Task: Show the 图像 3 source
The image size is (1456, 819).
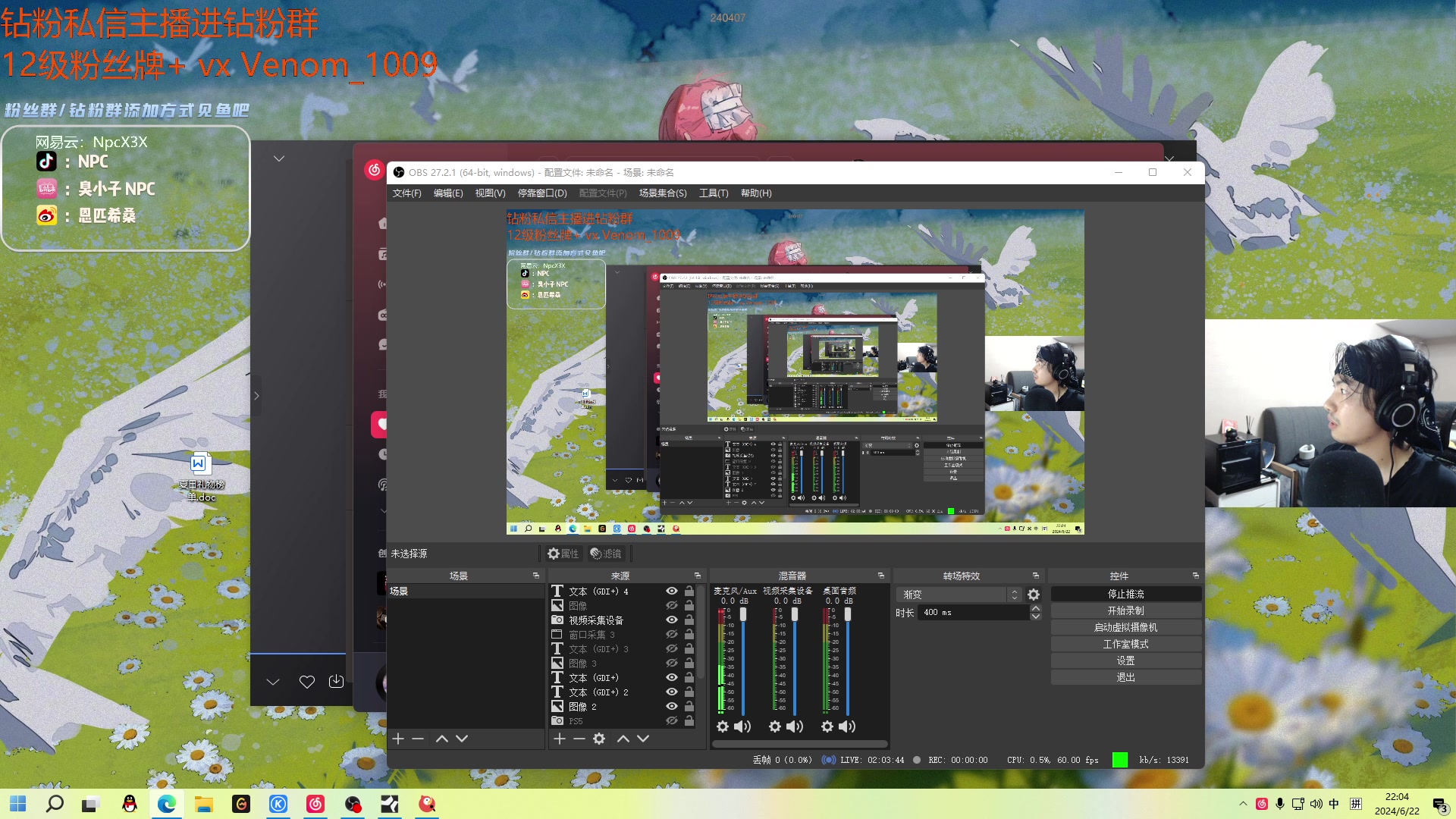Action: point(672,663)
